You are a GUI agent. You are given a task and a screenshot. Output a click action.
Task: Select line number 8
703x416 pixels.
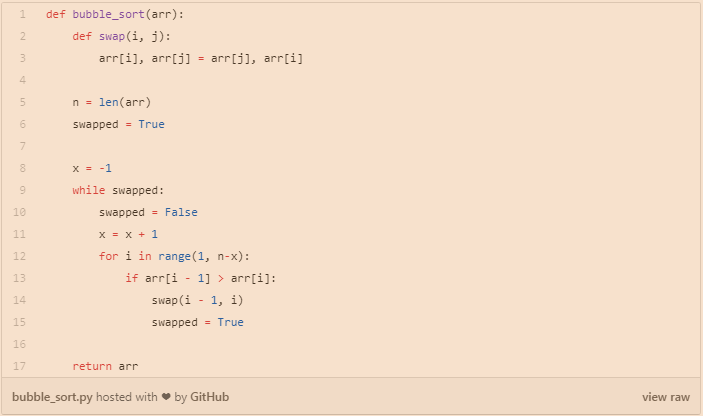[x=22, y=168]
